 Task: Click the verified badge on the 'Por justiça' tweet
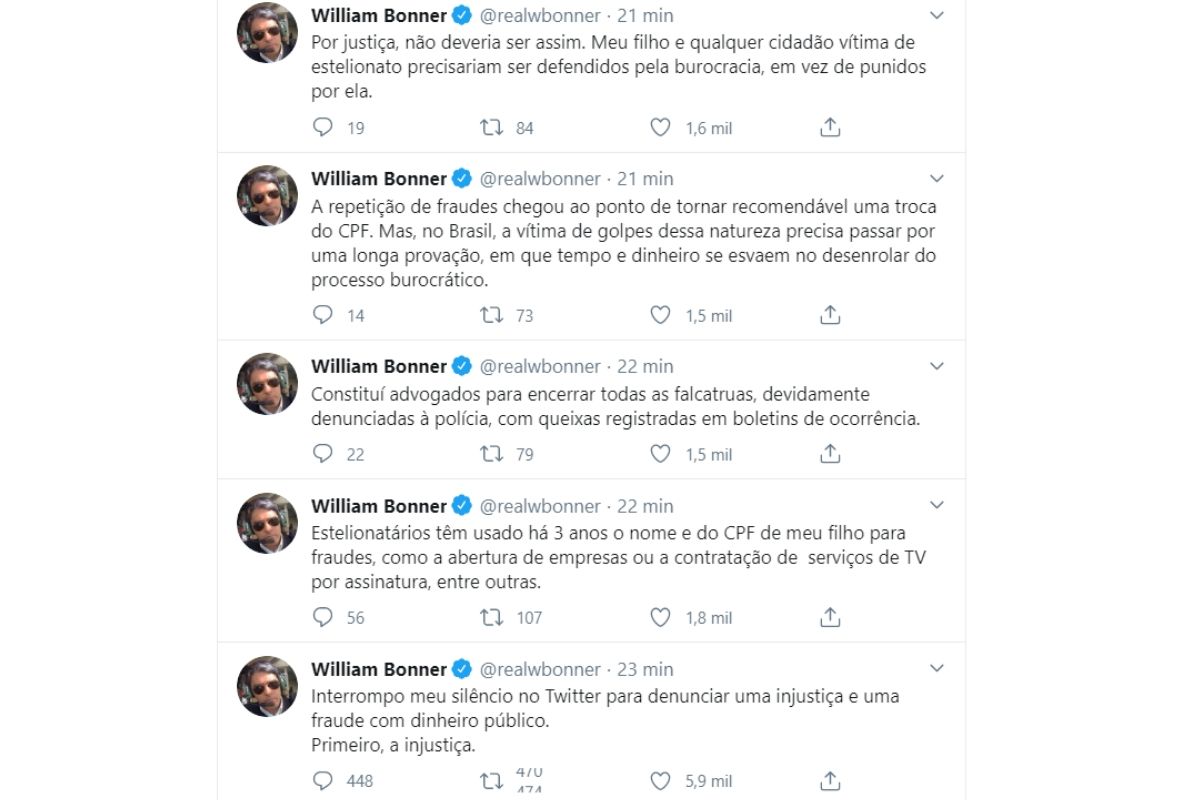[x=462, y=15]
